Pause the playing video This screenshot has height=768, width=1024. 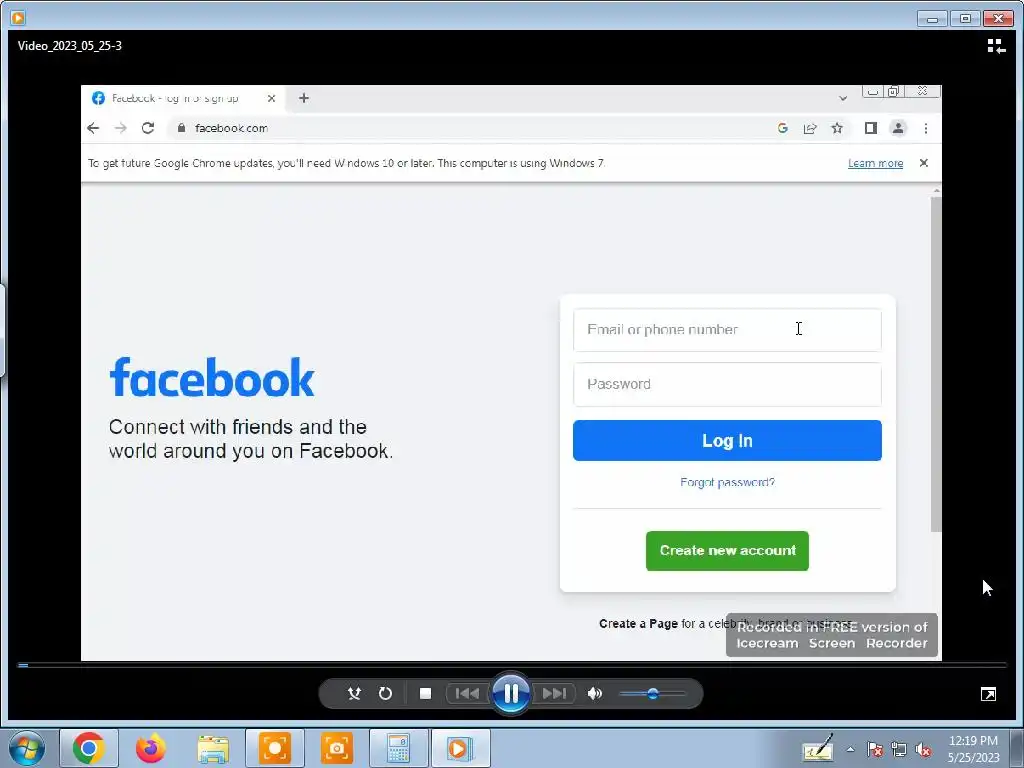pos(511,694)
